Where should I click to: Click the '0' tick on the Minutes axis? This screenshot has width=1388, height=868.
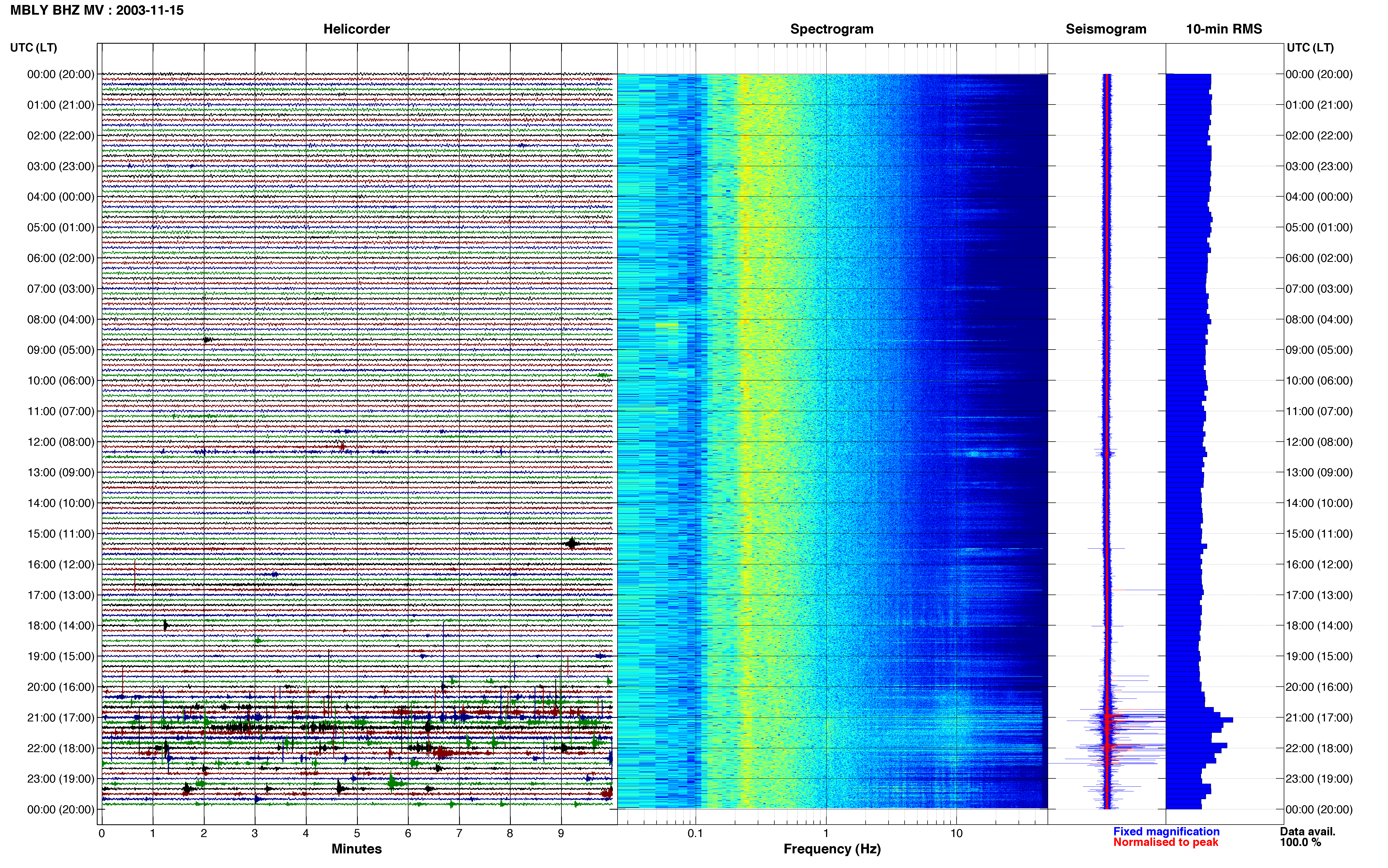[101, 833]
